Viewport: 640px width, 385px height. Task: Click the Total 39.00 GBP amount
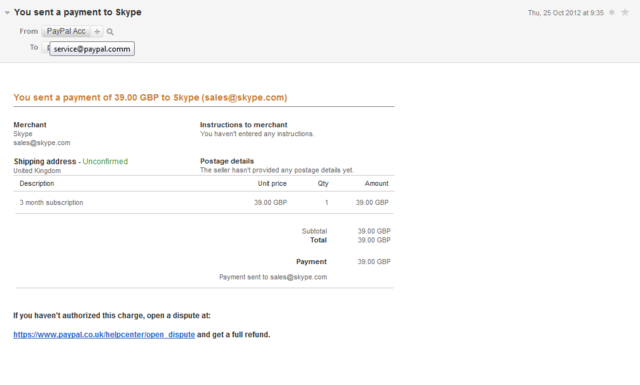click(x=374, y=240)
